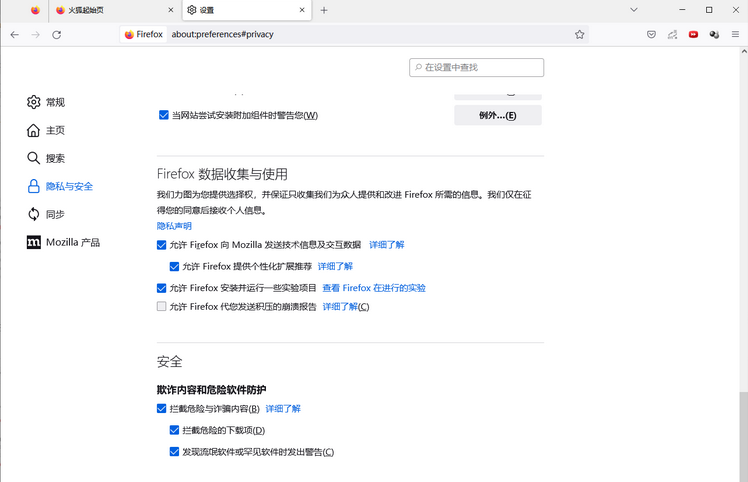Close the 设置 tab
Screen dimensions: 748x482
point(302,10)
